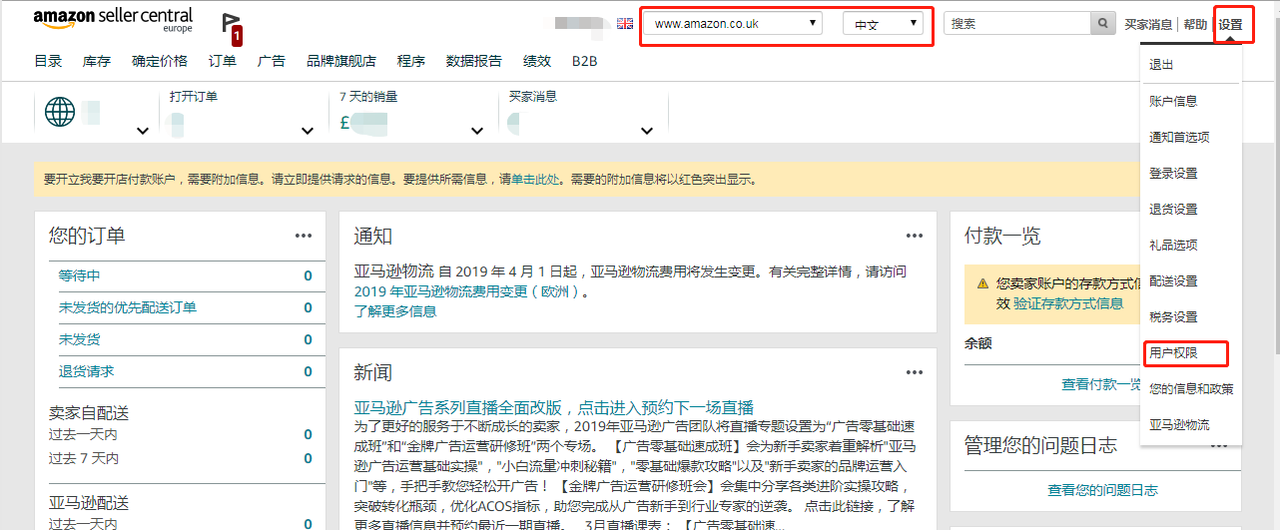Click the 过去 7 天内 row text
This screenshot has width=1280, height=530.
[84, 458]
